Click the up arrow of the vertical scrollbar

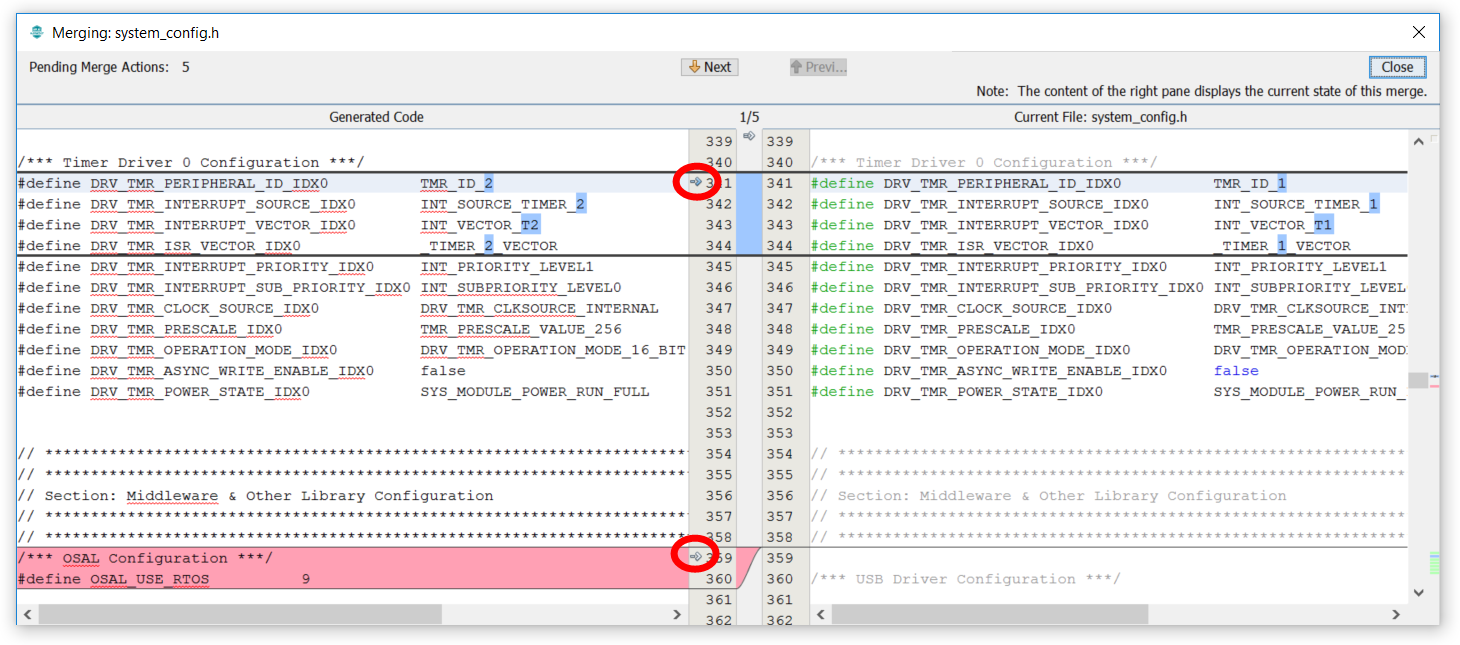[1418, 141]
